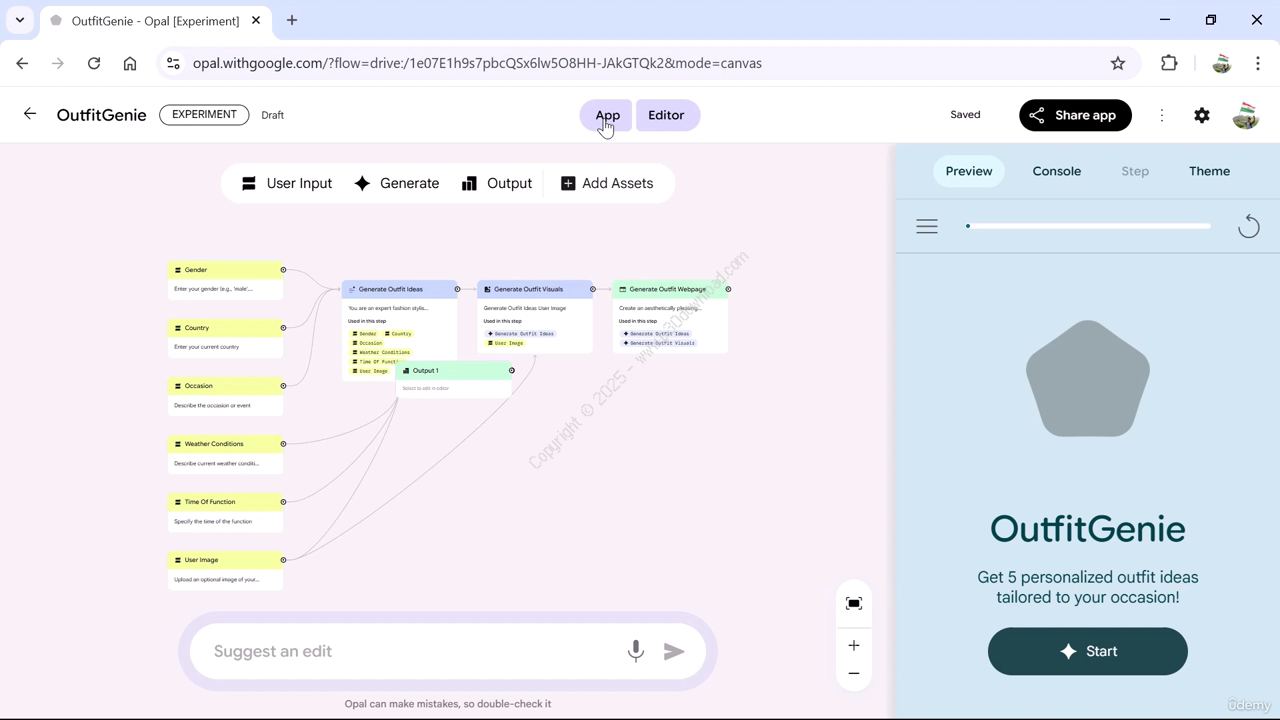Restart the preview with the reload icon
The image size is (1280, 720).
pyautogui.click(x=1249, y=227)
